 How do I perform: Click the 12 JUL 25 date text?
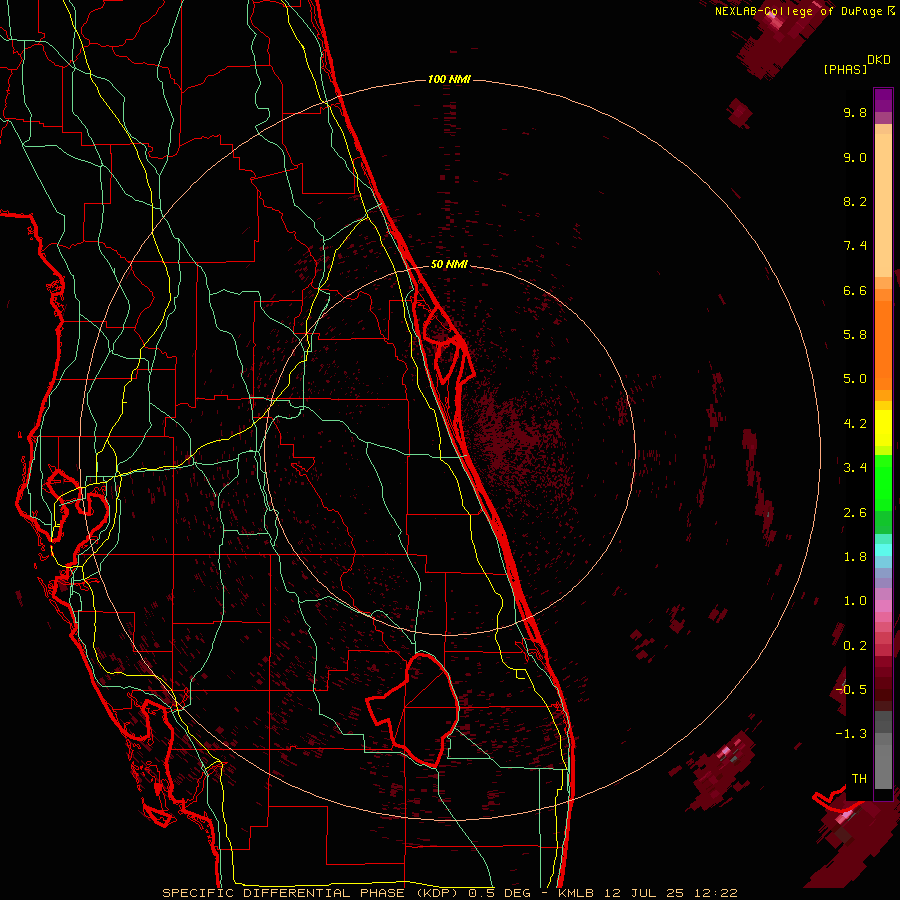point(643,893)
